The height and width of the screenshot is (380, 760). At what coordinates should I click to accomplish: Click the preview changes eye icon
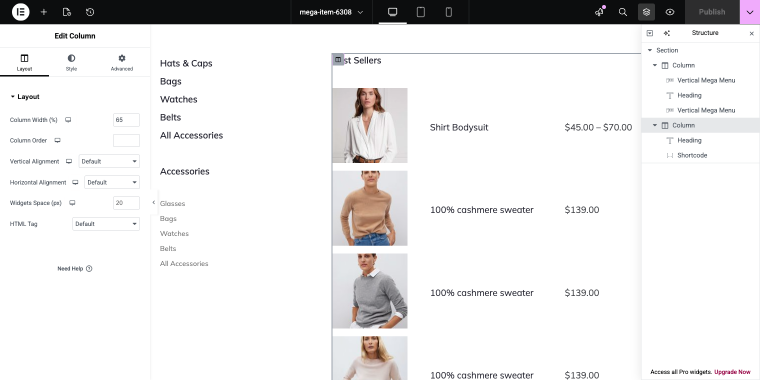670,12
